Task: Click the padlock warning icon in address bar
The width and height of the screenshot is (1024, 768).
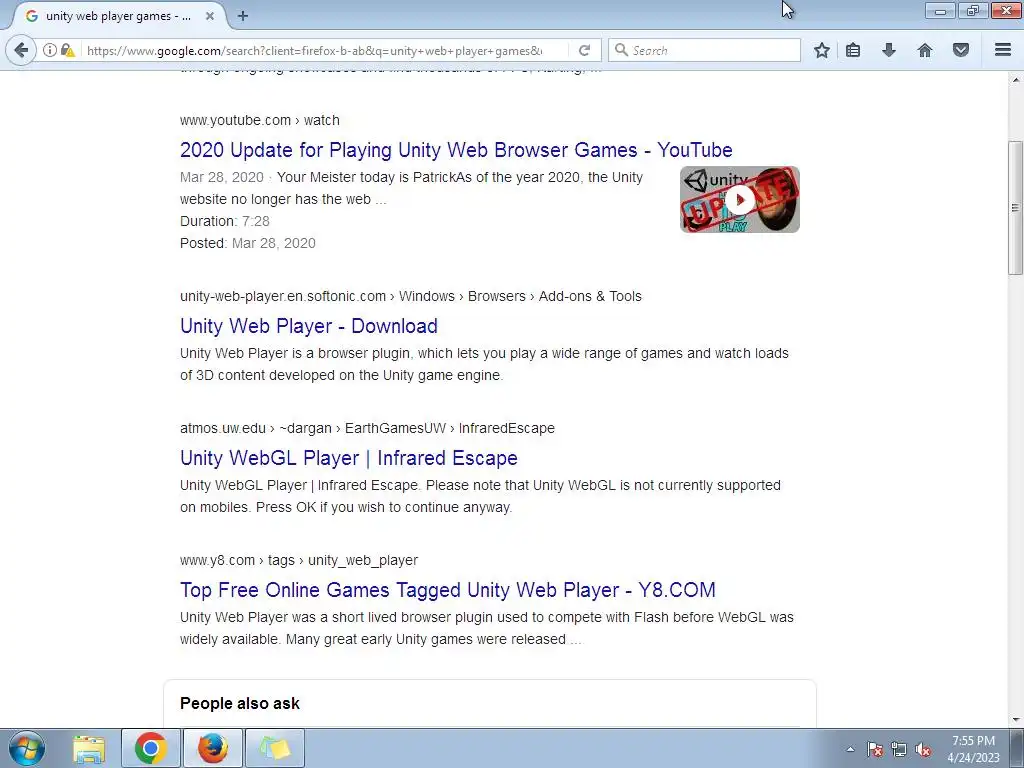Action: click(x=67, y=50)
